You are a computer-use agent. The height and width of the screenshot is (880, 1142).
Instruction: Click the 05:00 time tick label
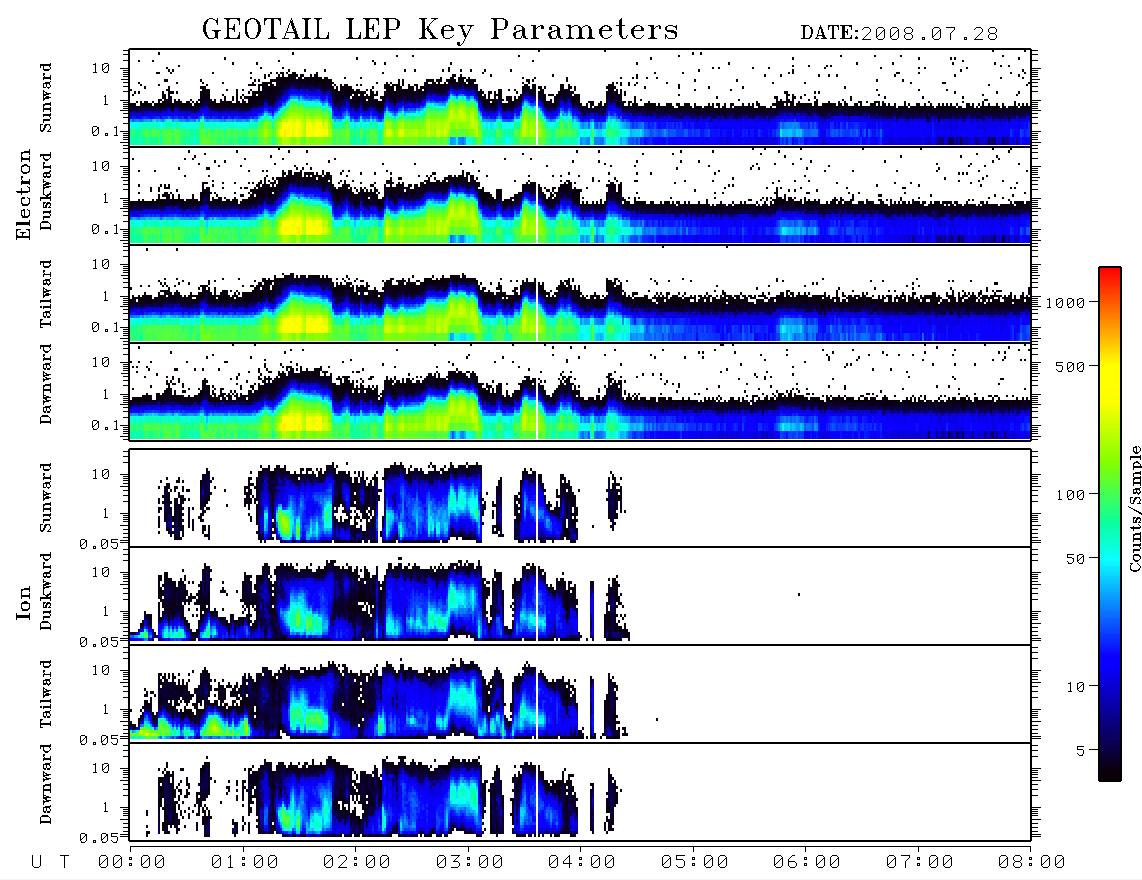point(694,862)
